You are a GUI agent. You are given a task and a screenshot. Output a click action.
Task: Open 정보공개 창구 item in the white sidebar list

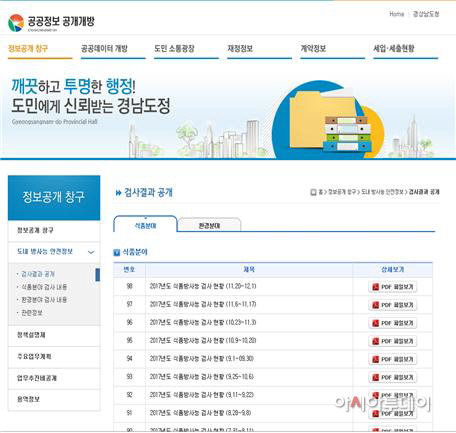click(x=35, y=230)
